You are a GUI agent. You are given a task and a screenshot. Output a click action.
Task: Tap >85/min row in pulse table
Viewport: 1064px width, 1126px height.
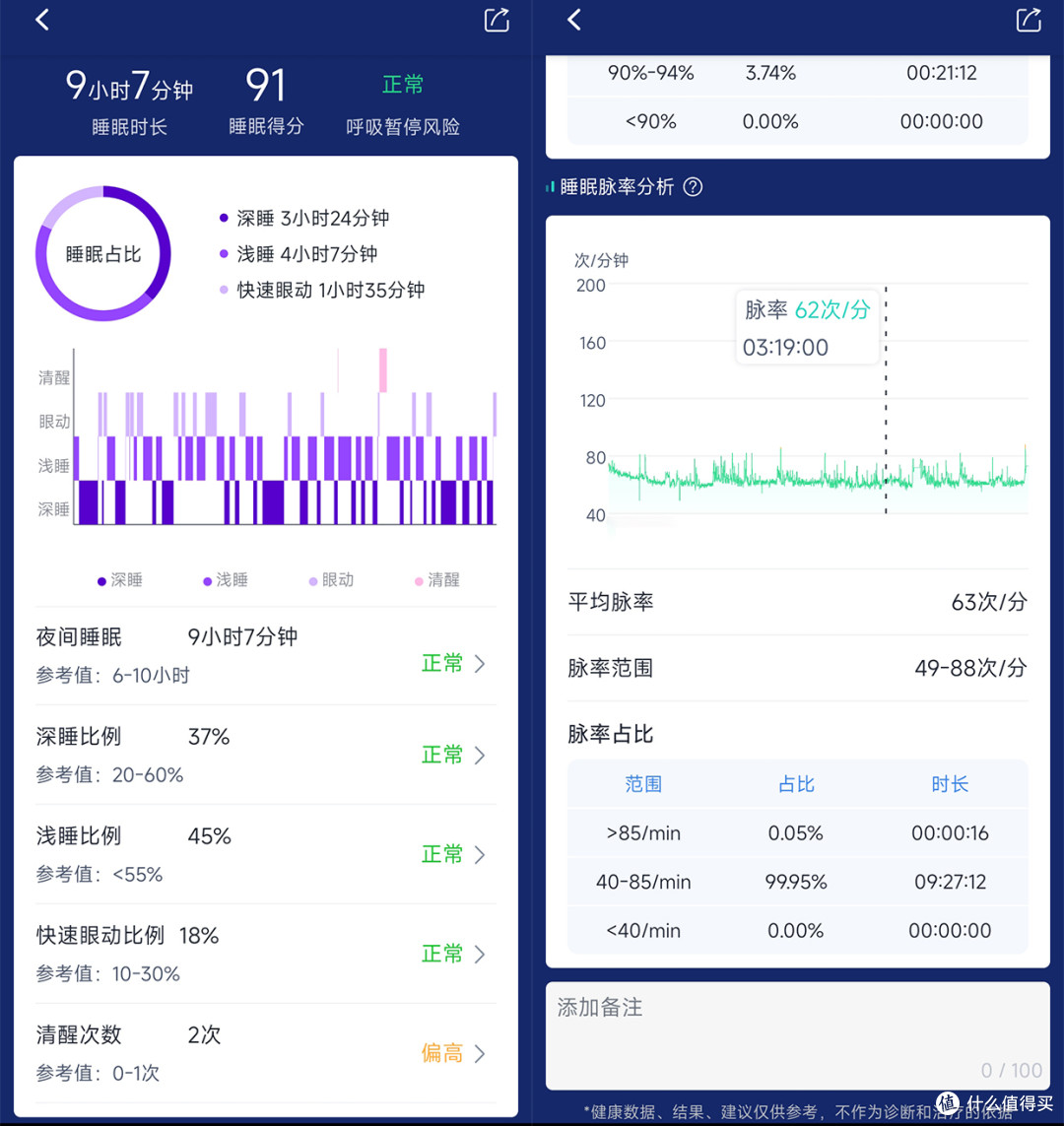[x=798, y=833]
